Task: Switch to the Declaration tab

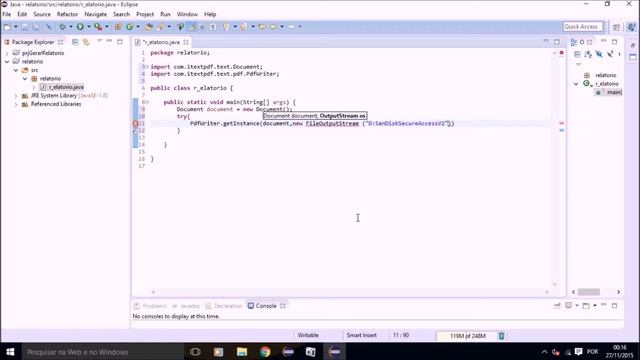Action: click(x=224, y=306)
